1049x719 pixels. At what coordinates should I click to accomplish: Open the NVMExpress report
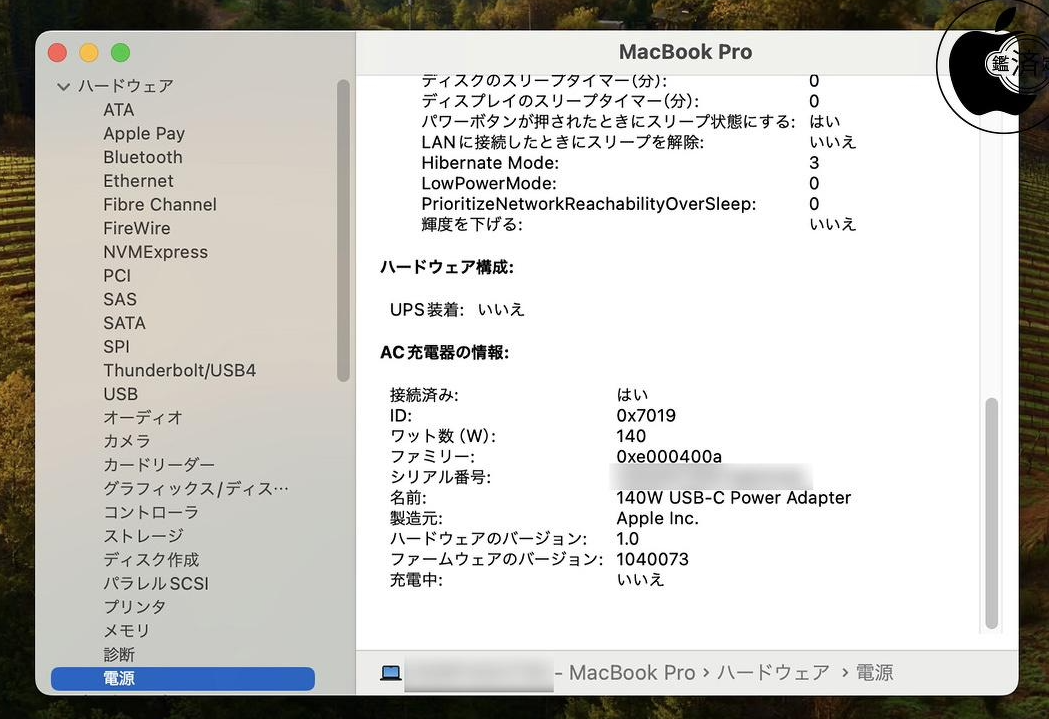155,252
